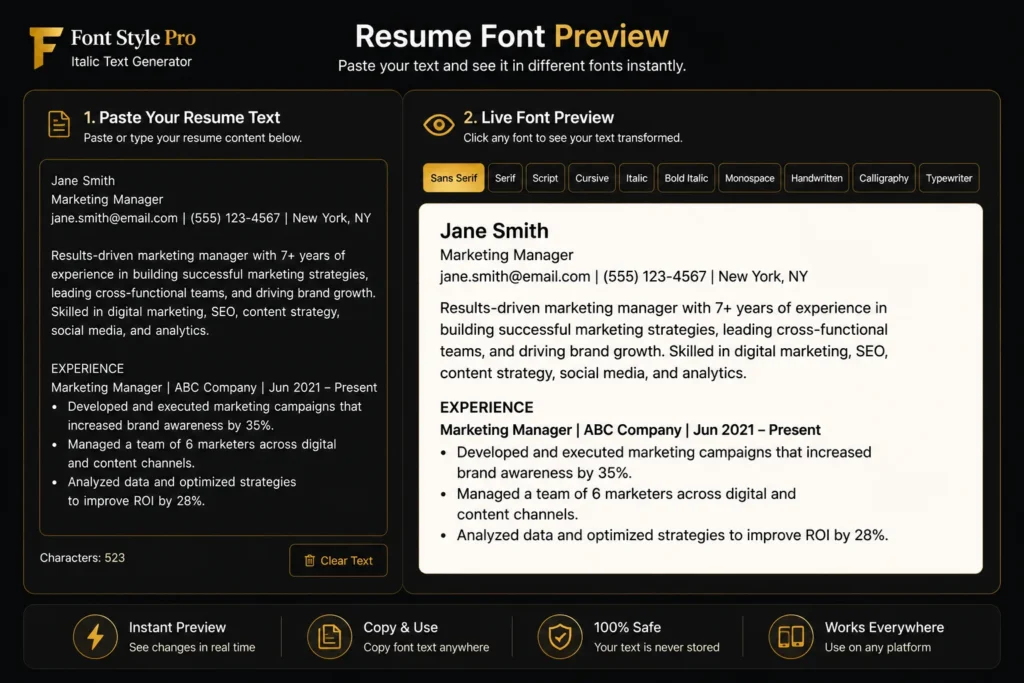Click the shield checkmark 100% Safe icon

560,636
